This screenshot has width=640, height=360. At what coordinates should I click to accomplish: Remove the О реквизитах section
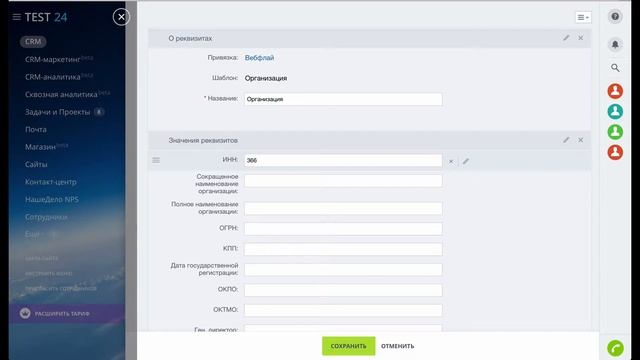click(x=580, y=38)
